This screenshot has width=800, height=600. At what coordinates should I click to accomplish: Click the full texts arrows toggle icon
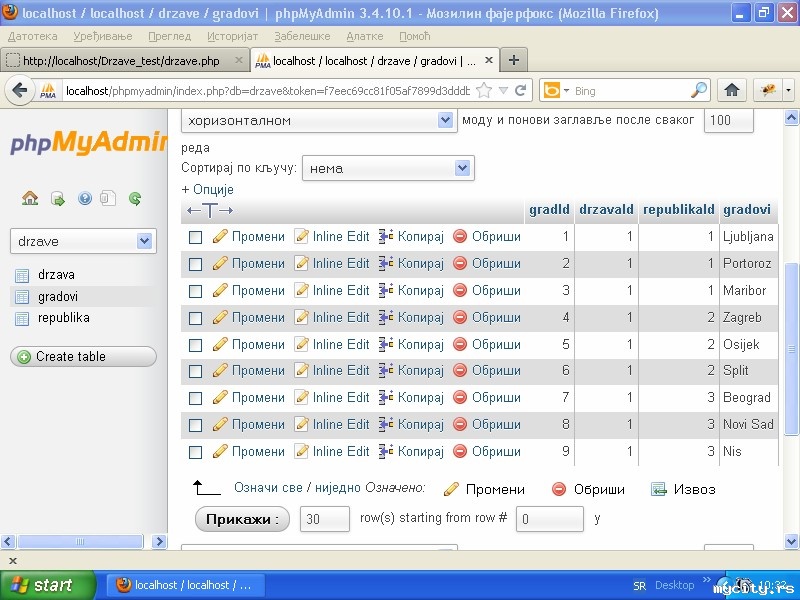(x=210, y=210)
